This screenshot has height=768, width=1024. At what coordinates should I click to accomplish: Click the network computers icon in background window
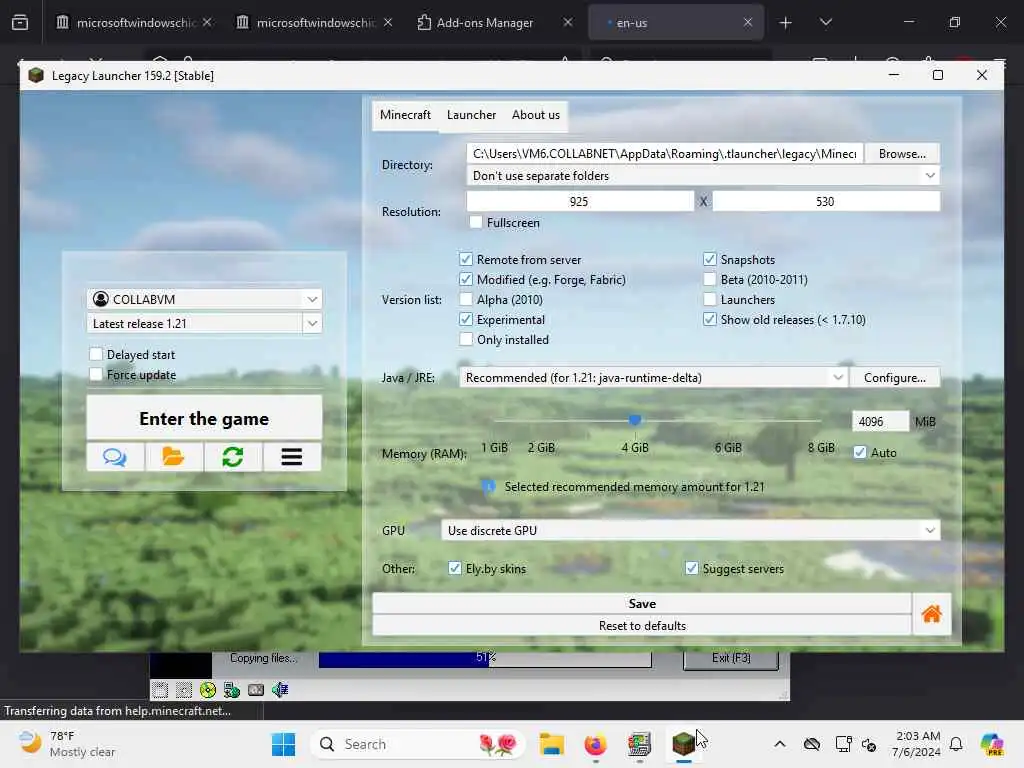[x=232, y=690]
